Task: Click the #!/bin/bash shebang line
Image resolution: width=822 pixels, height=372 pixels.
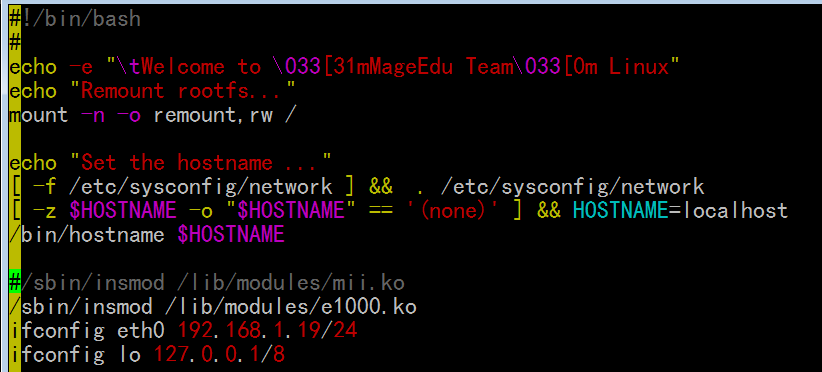Action: tap(75, 19)
